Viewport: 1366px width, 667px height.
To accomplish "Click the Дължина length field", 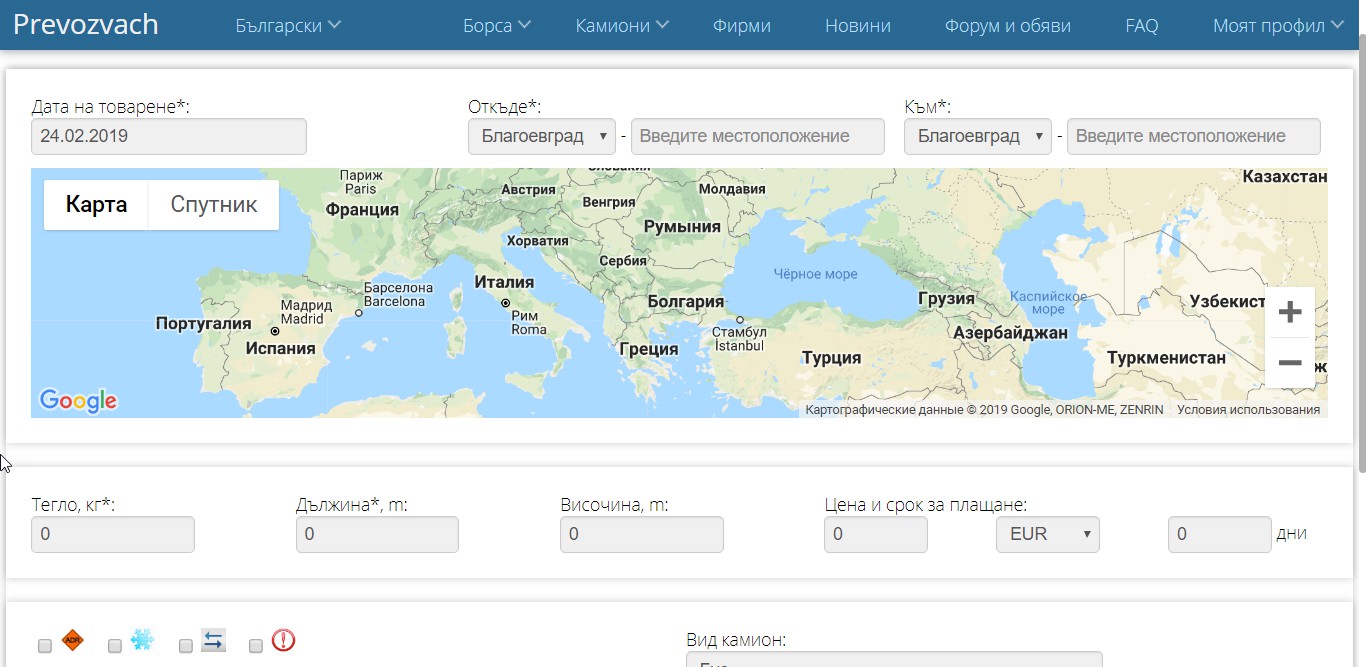I will pyautogui.click(x=378, y=535).
